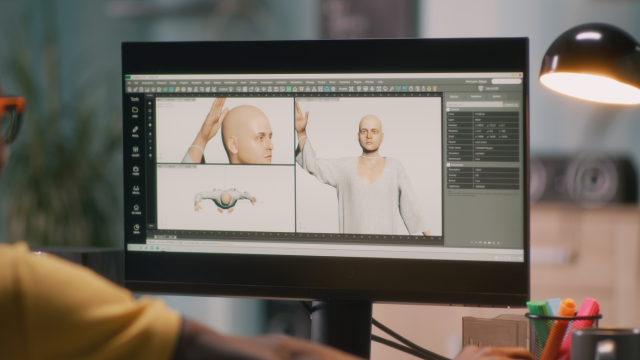Click the wrench icon in top toolbar
Screen dimensions: 640x360
click(391, 89)
